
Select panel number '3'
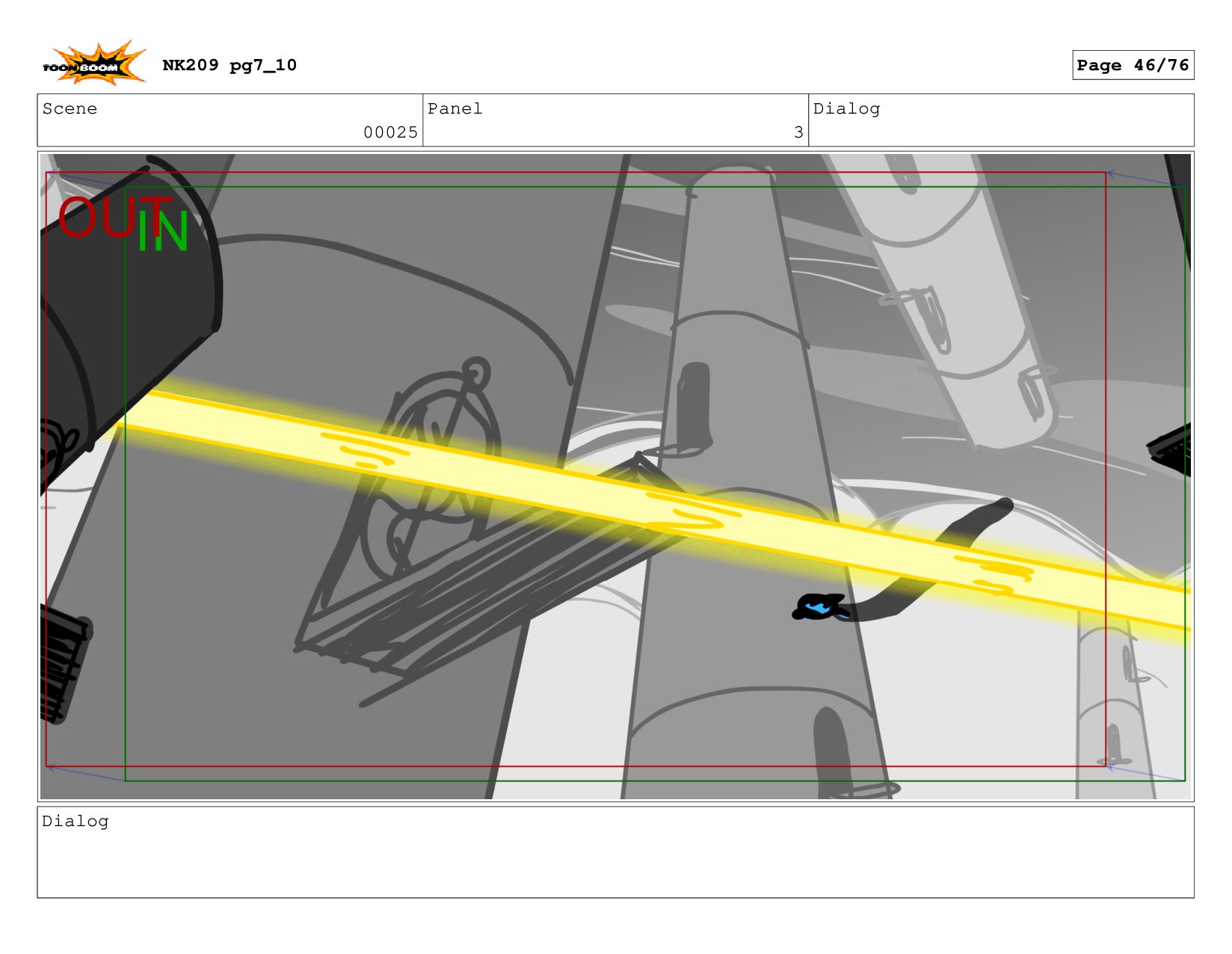click(x=798, y=132)
